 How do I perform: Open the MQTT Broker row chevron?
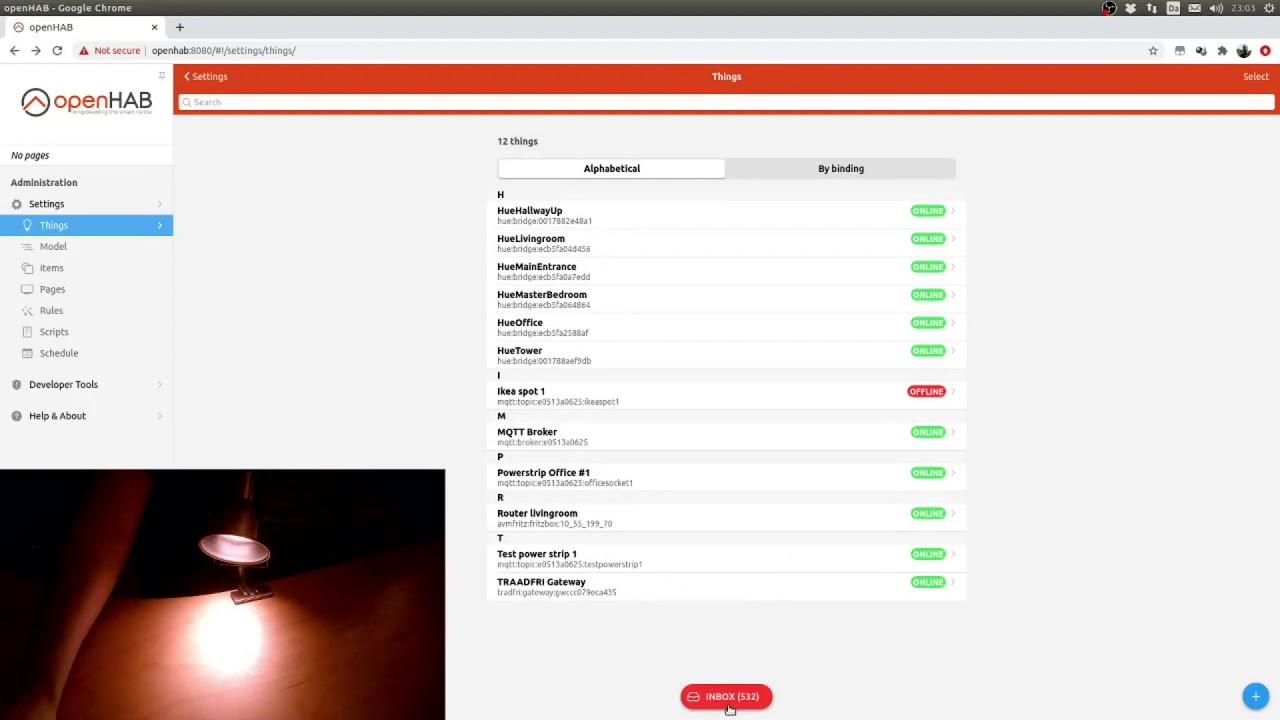(953, 432)
